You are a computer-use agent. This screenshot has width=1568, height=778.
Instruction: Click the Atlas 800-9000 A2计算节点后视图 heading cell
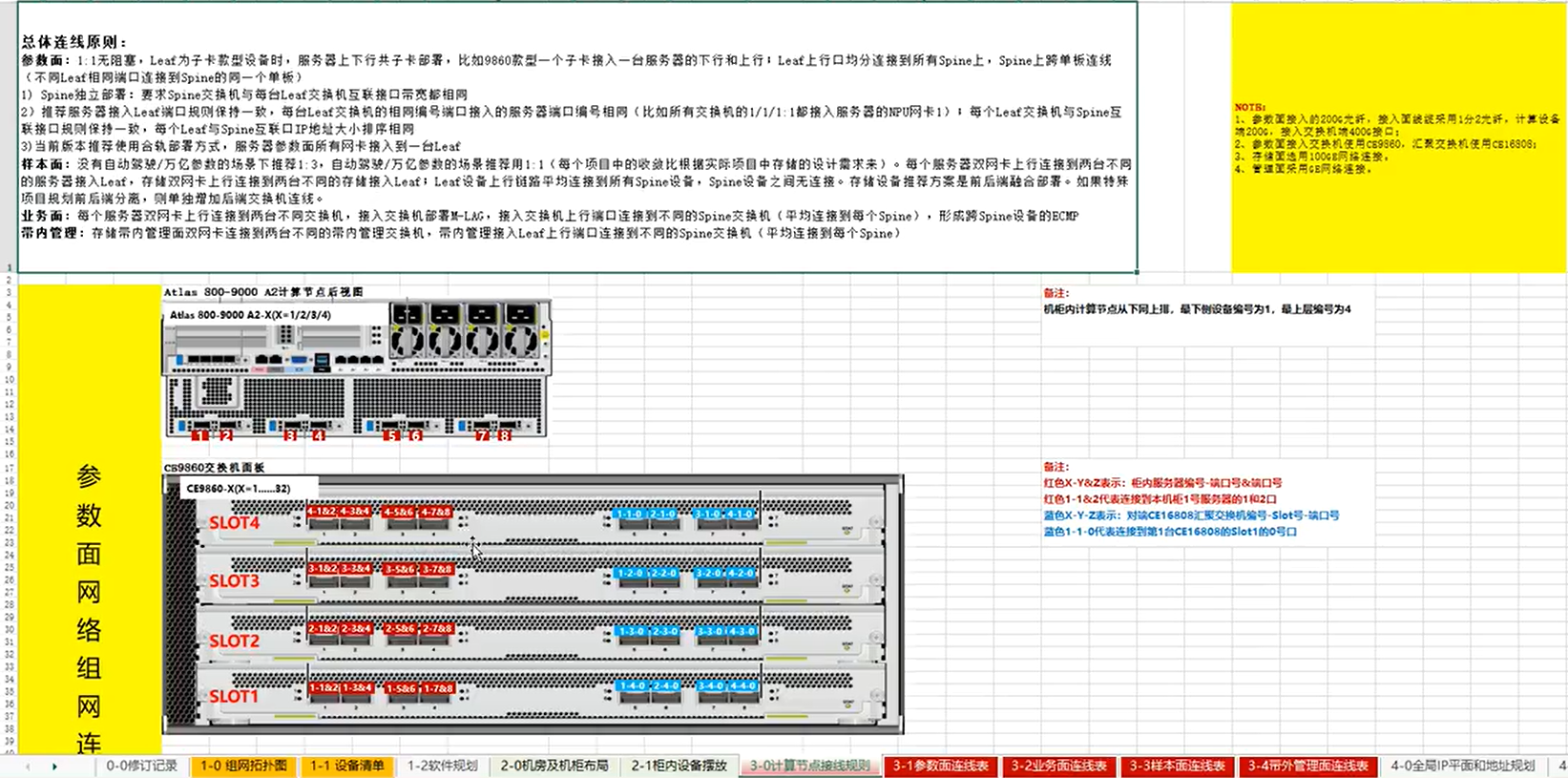coord(263,292)
